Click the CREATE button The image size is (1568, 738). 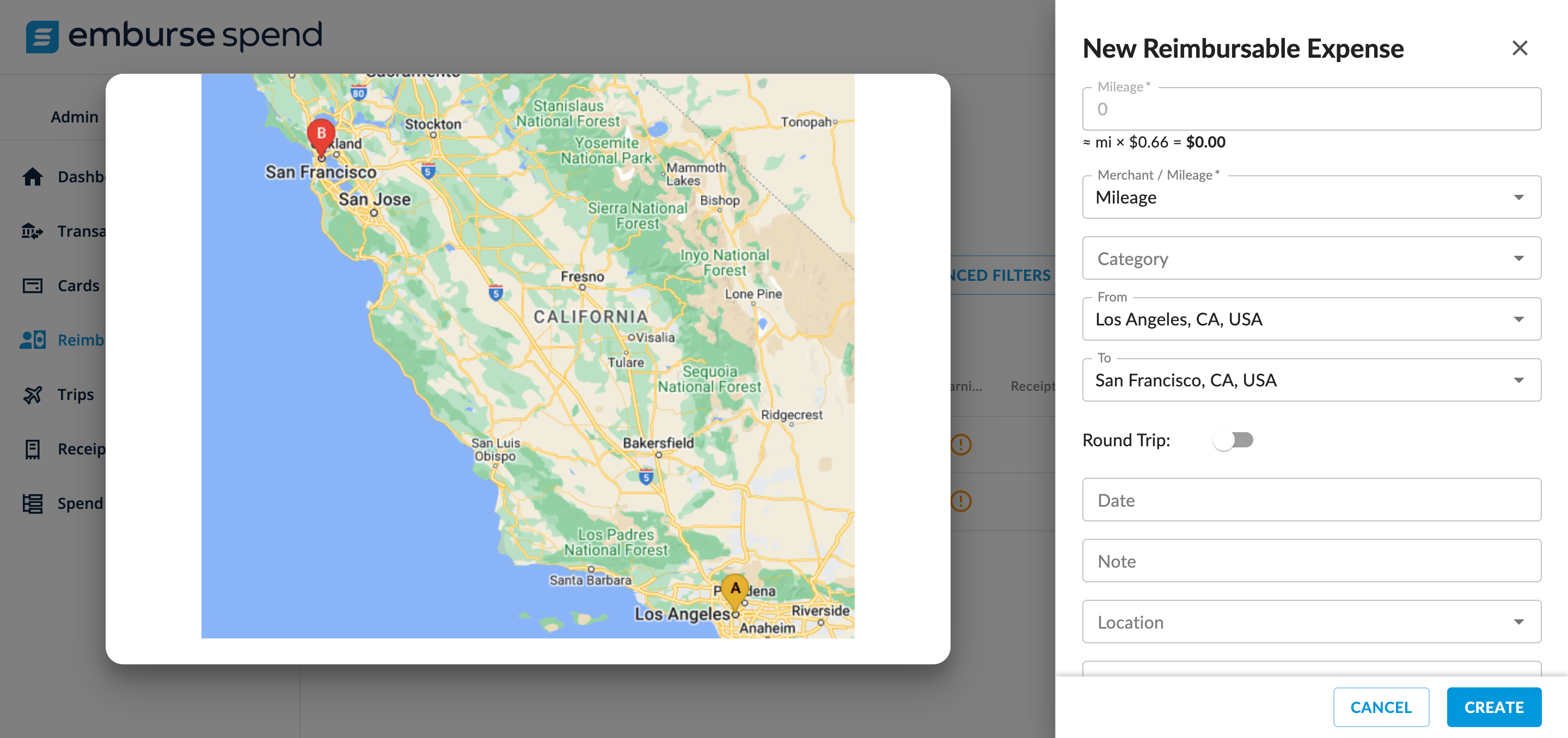(x=1494, y=706)
